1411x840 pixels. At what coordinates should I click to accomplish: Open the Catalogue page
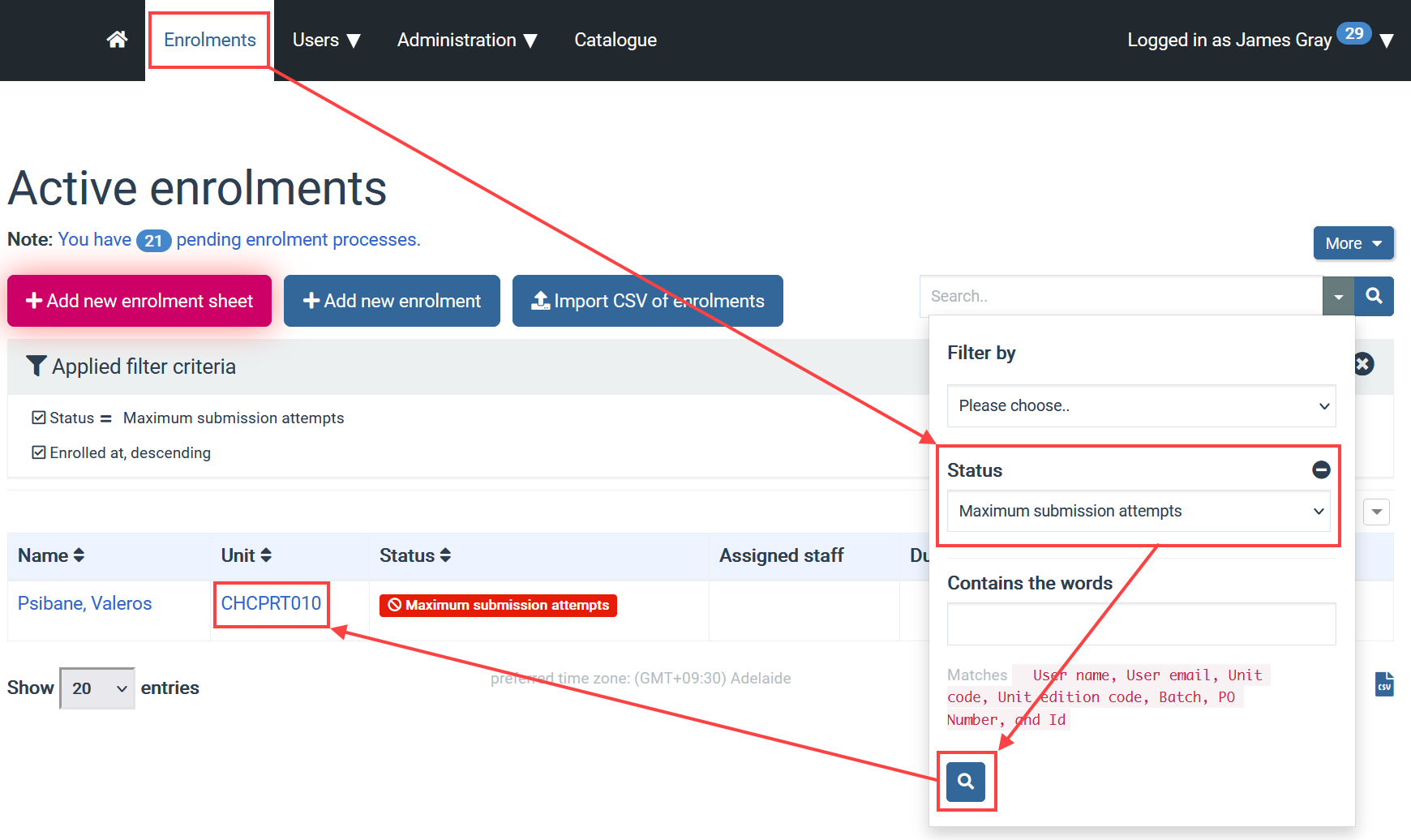click(615, 40)
